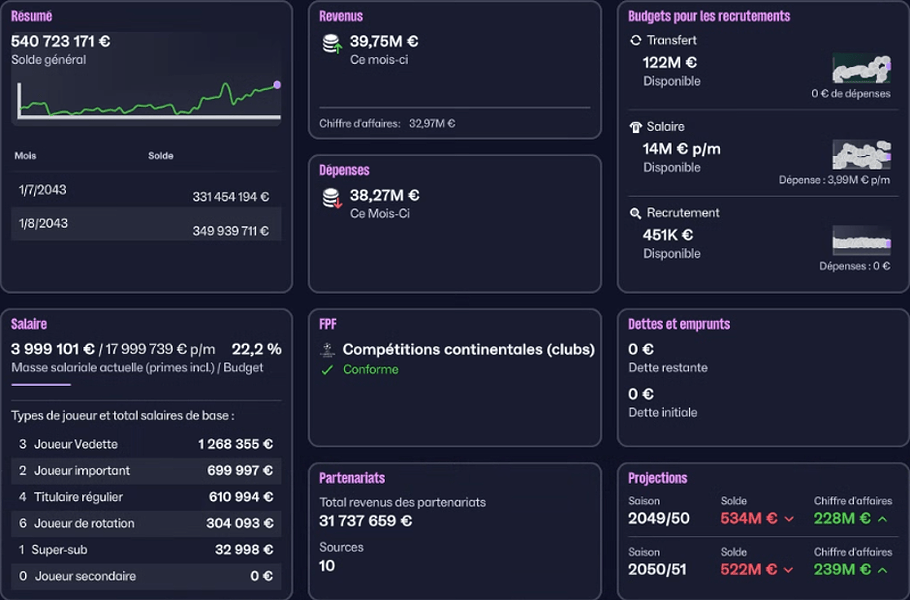
Task: Click the green checkmark next to Conforme
Action: (327, 370)
